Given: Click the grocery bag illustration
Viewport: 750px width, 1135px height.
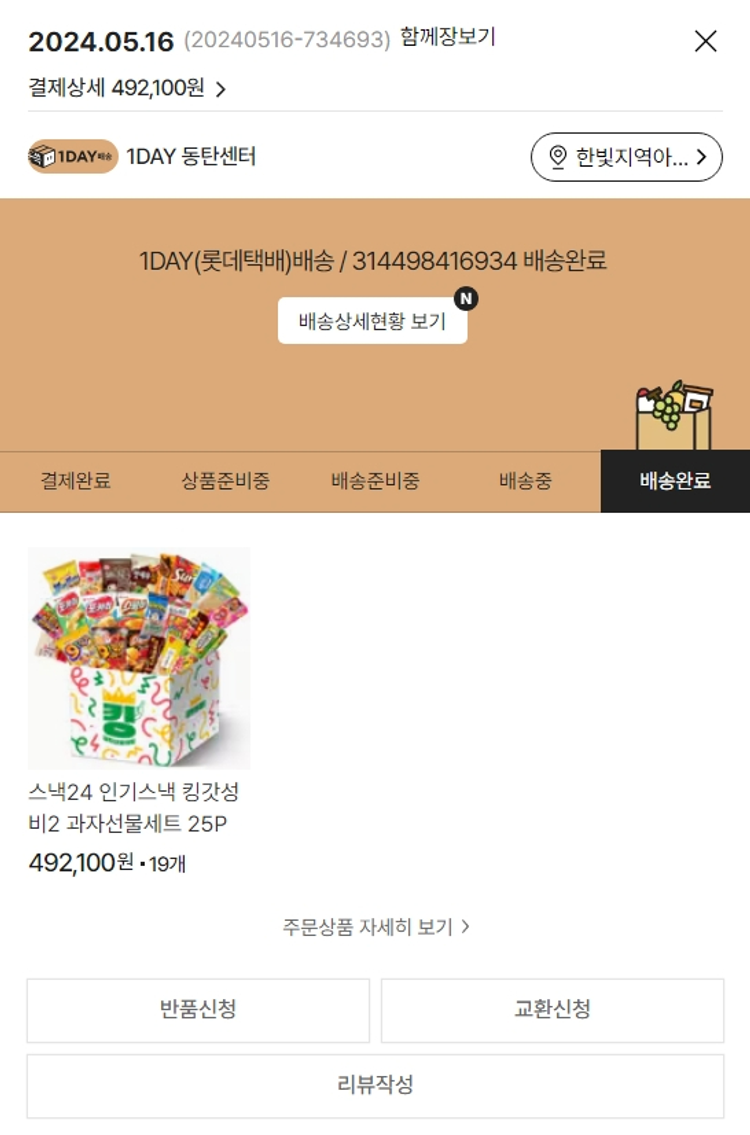Looking at the screenshot, I should (x=674, y=415).
